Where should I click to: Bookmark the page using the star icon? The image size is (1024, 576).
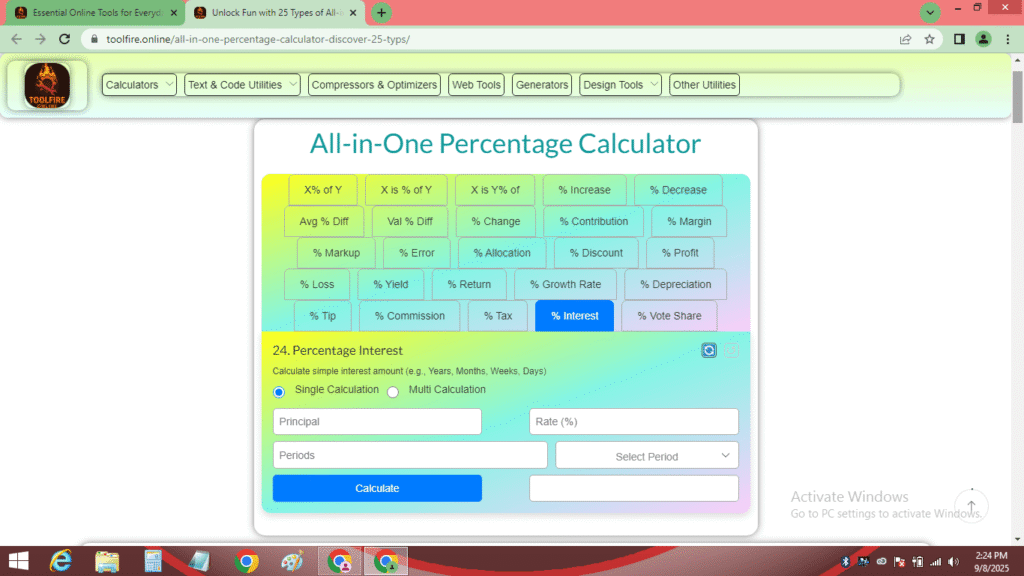[931, 39]
